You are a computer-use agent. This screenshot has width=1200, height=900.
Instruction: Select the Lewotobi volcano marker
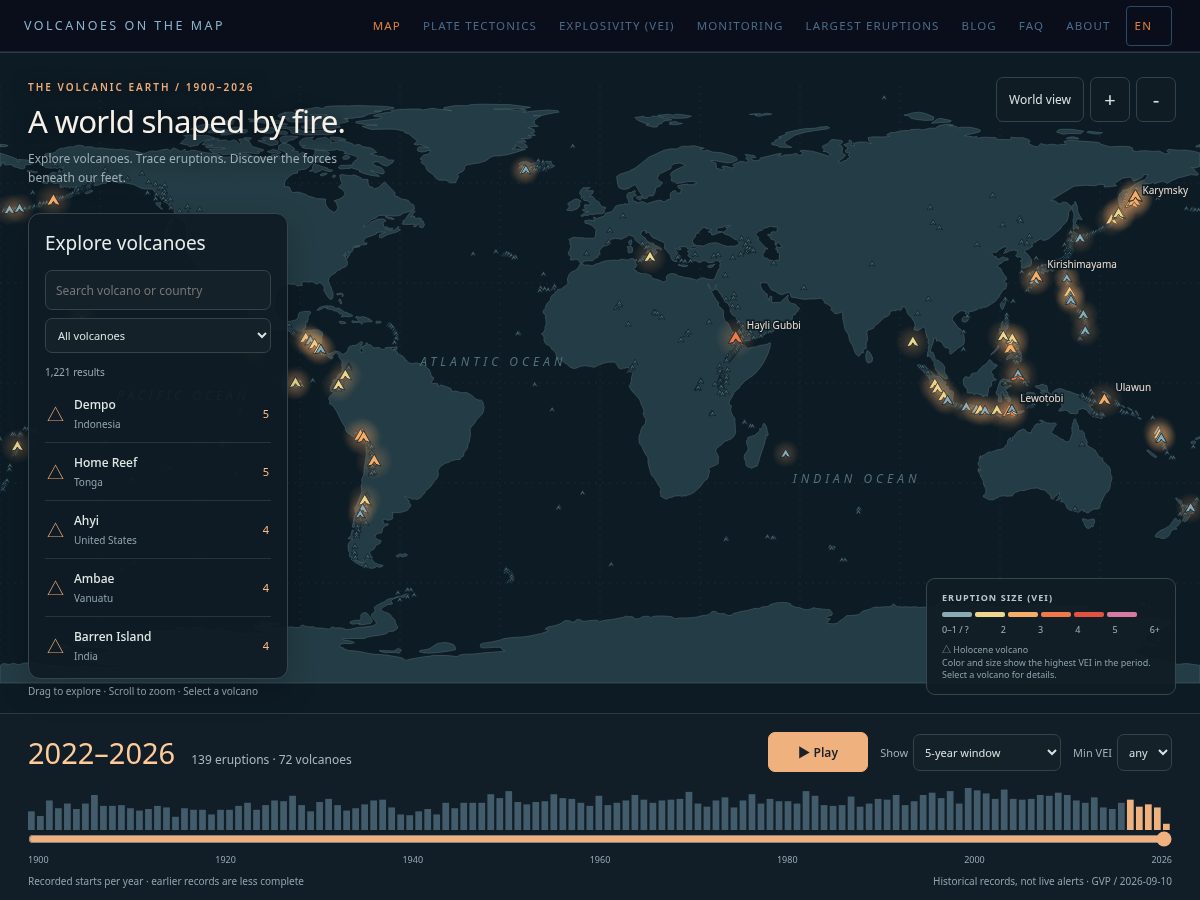[x=1011, y=409]
